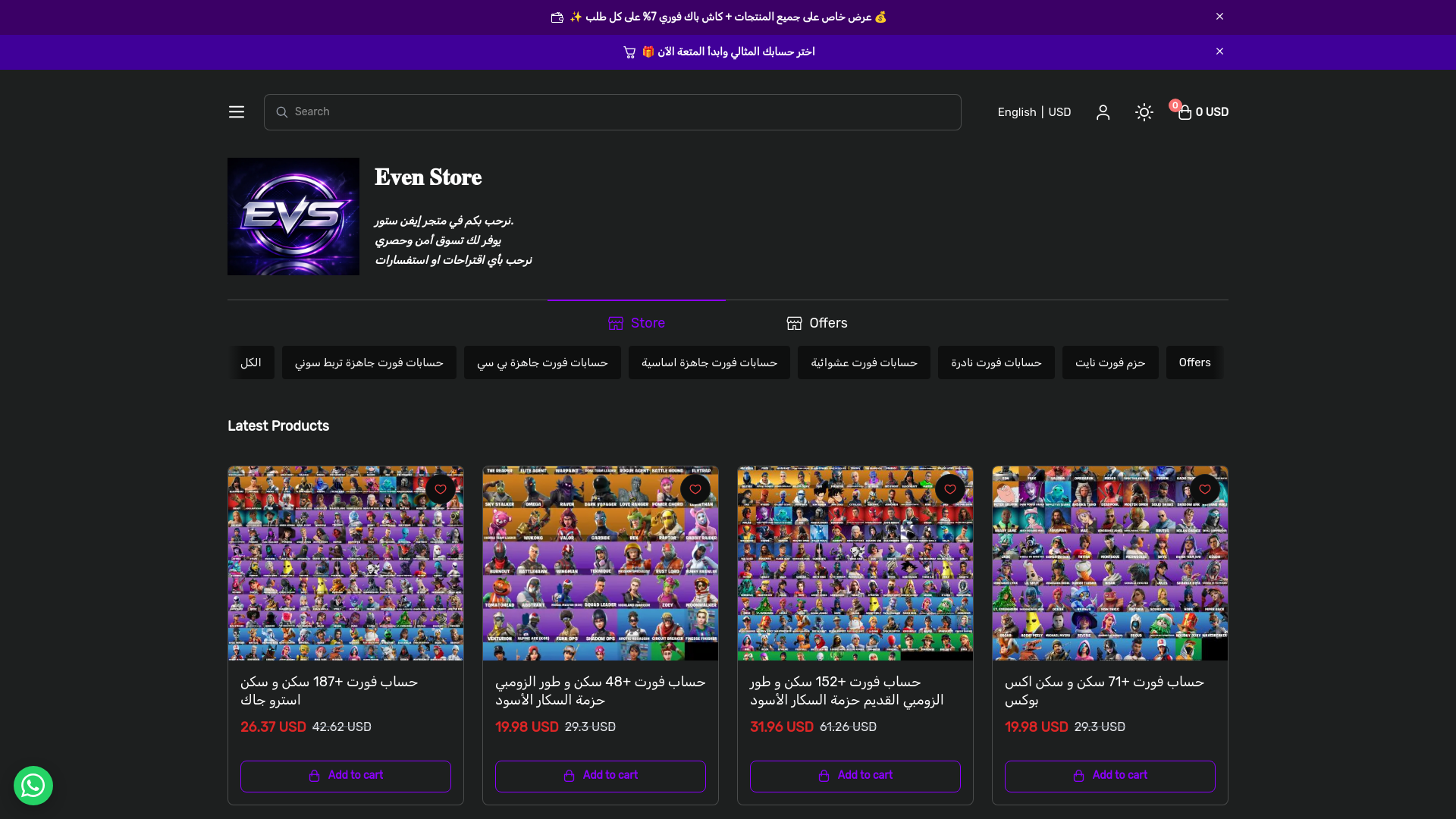This screenshot has height=819, width=1456.
Task: Switch to the Store tab
Action: coord(636,323)
